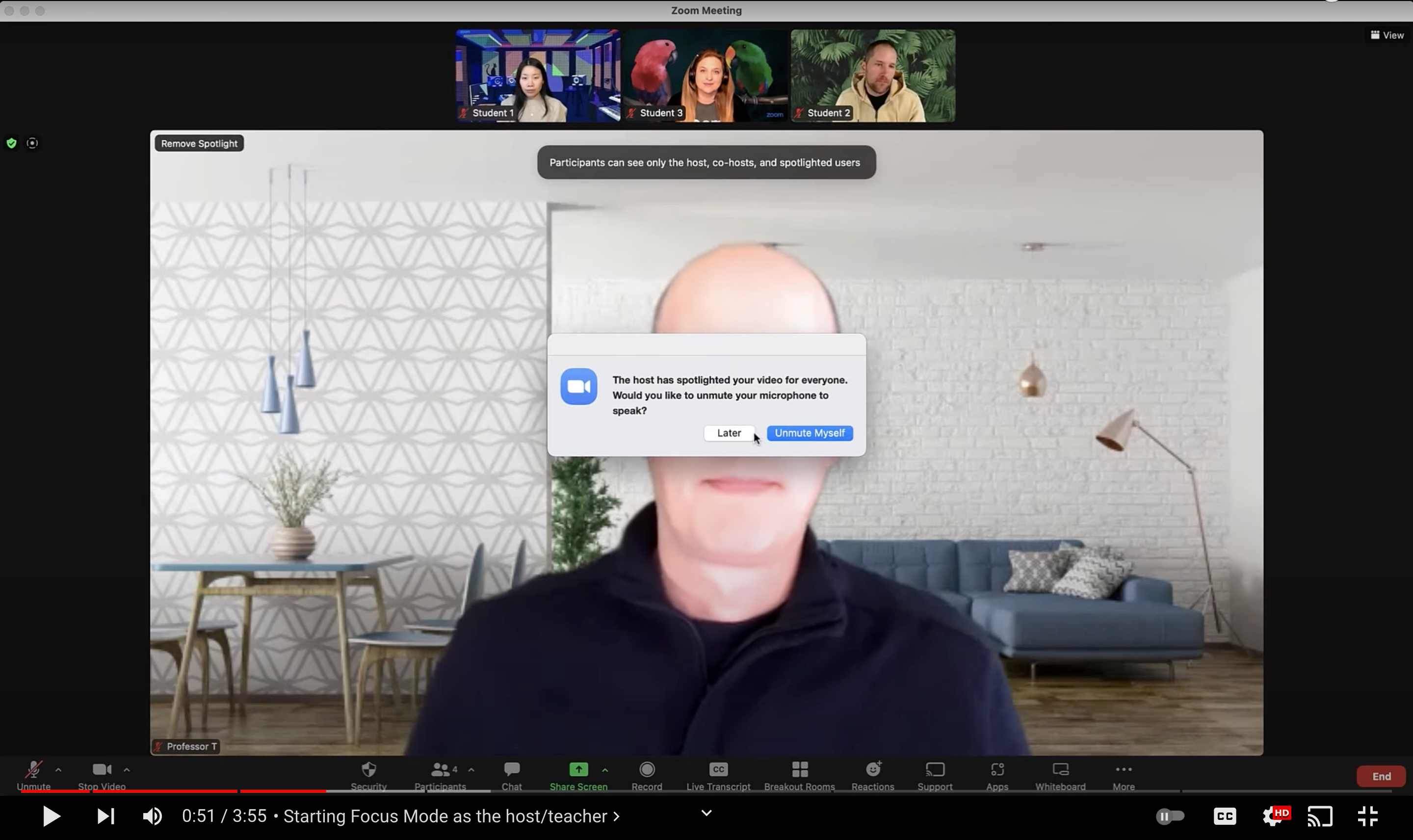Screen dimensions: 1413x840
Task: Expand the audio settings arrow
Action: click(57, 770)
